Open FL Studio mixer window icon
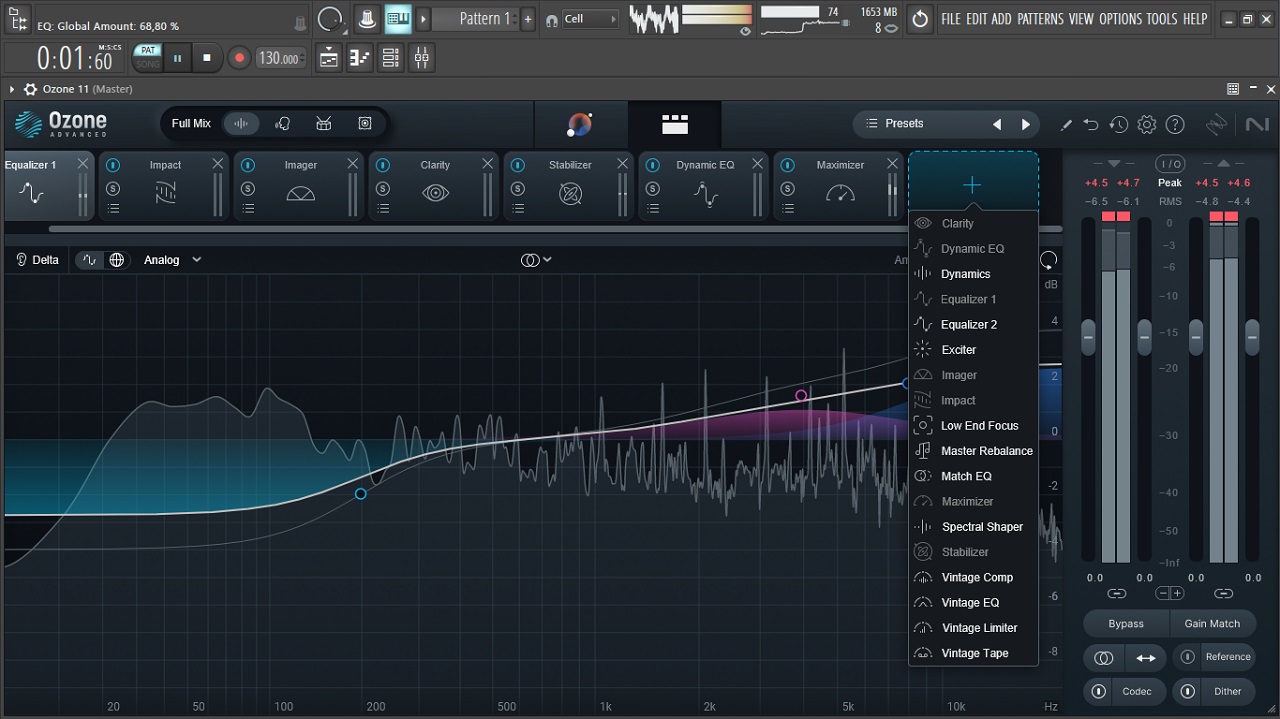Image resolution: width=1280 pixels, height=719 pixels. pos(421,58)
